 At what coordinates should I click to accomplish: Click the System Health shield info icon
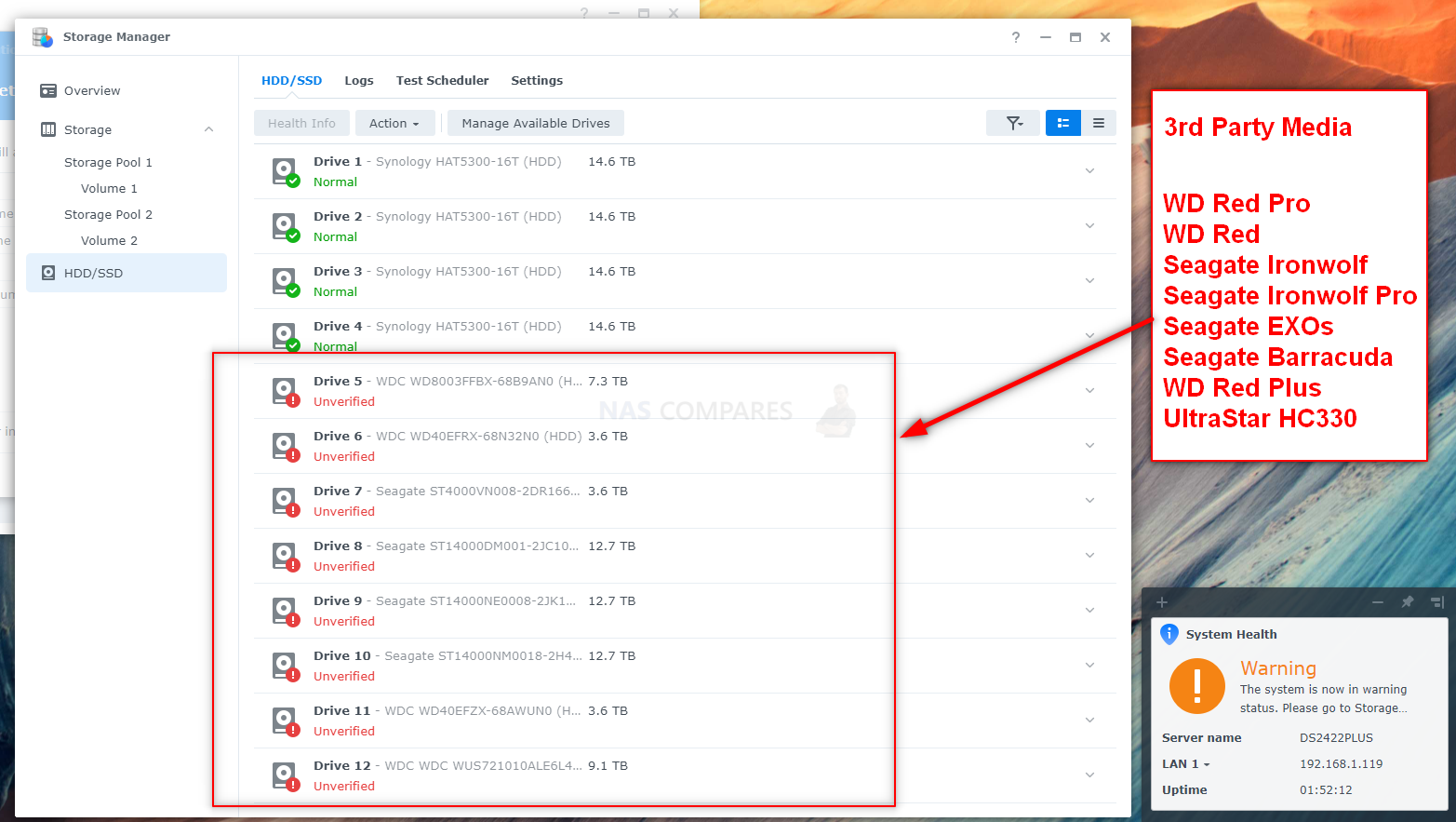click(x=1169, y=635)
